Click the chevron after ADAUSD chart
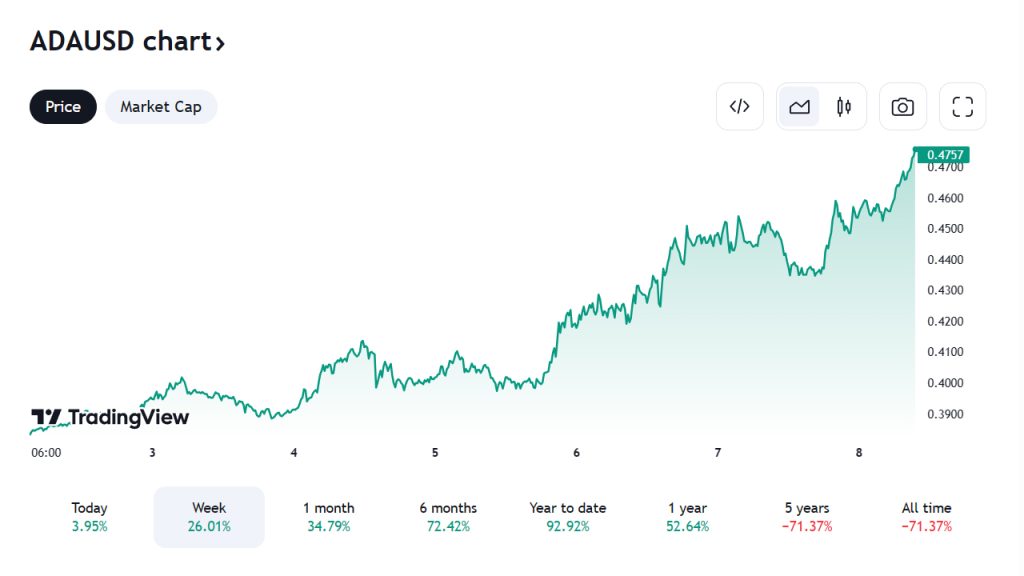Viewport: 1024px width, 576px height. coord(220,43)
